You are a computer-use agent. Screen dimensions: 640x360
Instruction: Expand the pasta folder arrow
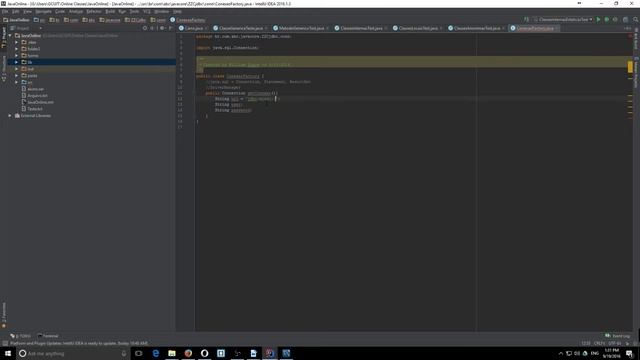click(16, 76)
